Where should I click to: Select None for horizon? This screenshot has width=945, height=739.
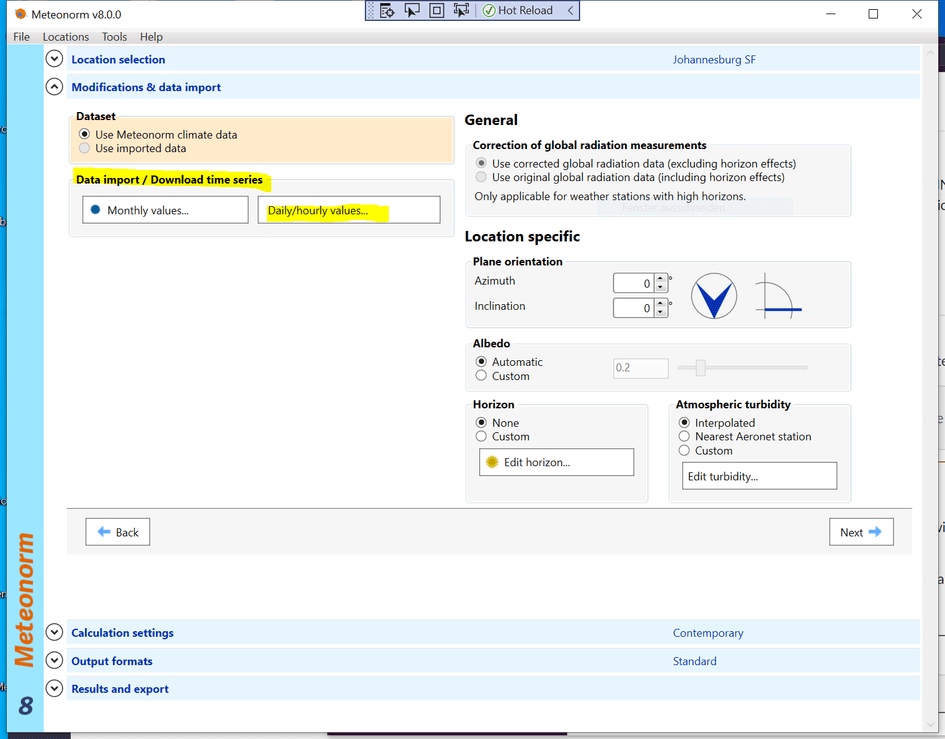coord(481,423)
